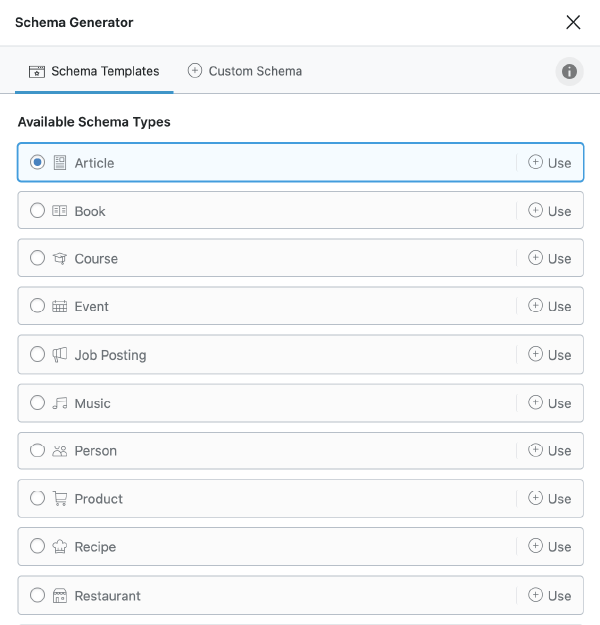This screenshot has width=600, height=625.
Task: Click the Person schema row label
Action: pos(96,451)
